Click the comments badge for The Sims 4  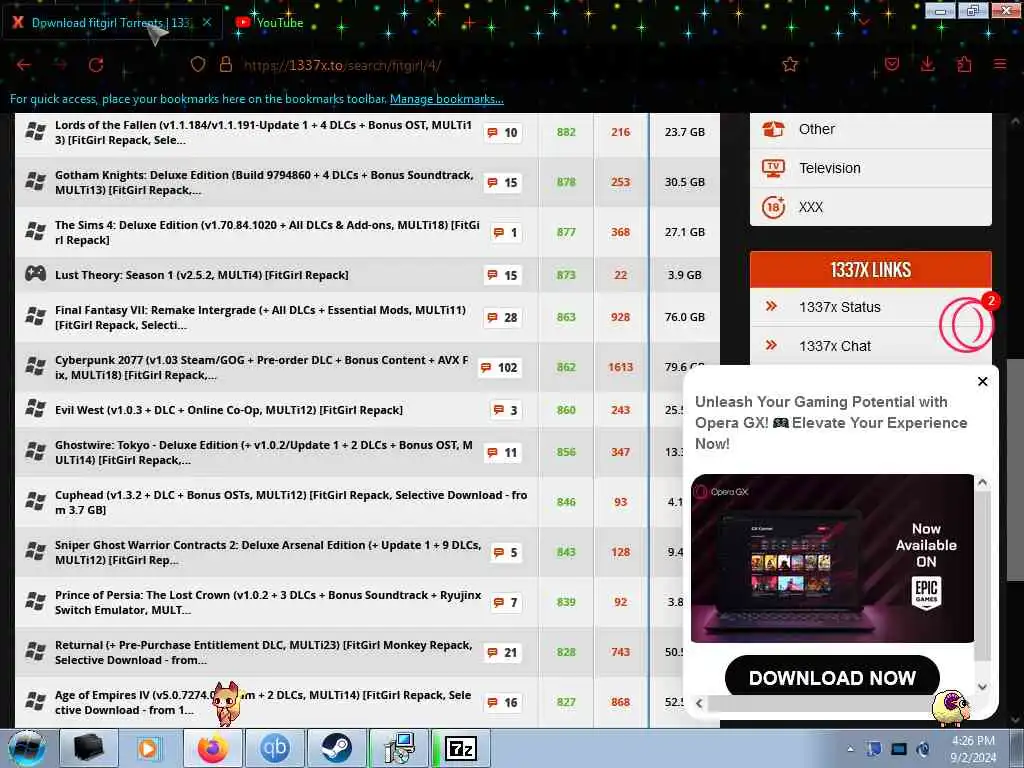point(506,232)
